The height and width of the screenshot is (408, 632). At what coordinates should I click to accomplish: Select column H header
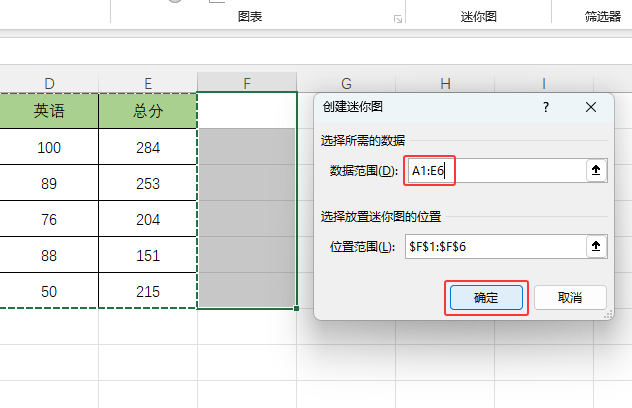[445, 83]
